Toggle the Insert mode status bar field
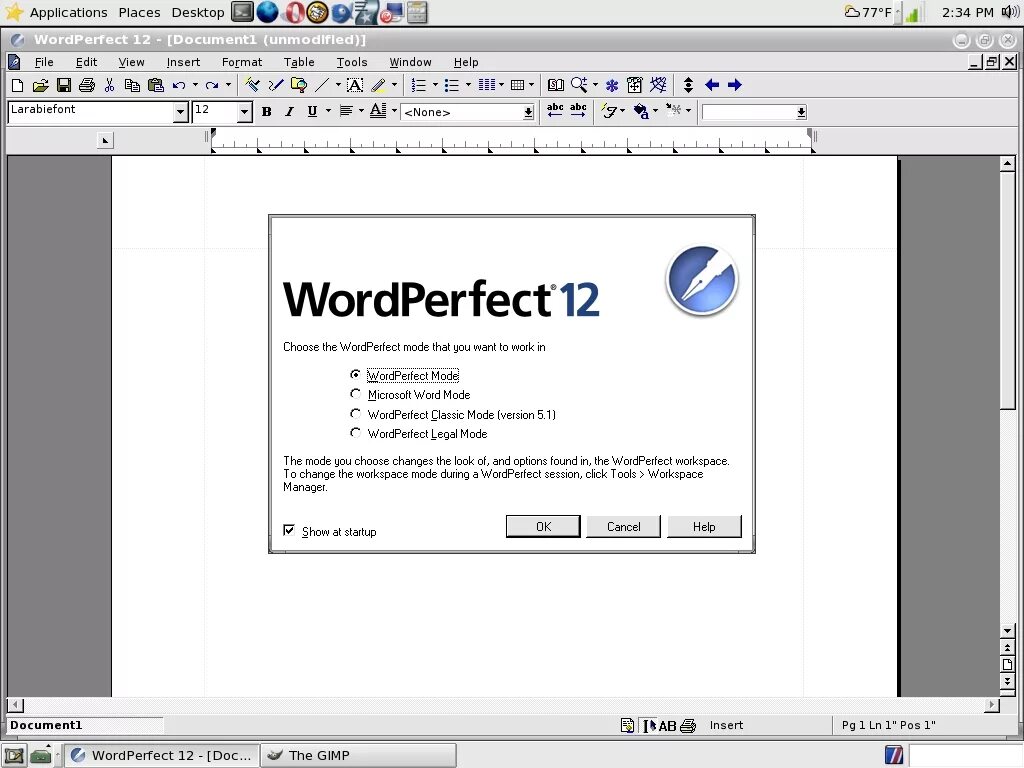 [726, 725]
